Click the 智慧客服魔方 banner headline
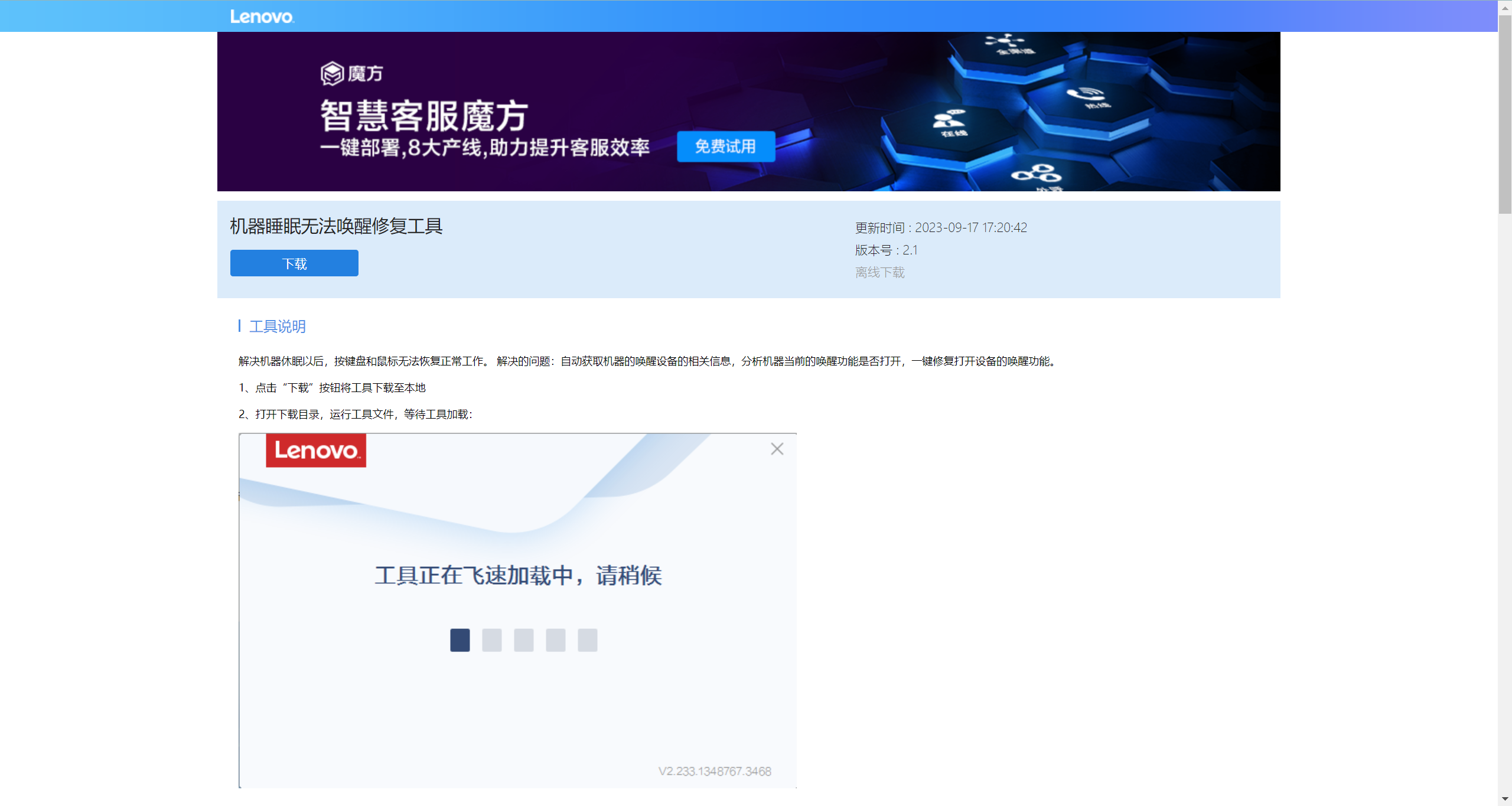This screenshot has height=806, width=1512. pyautogui.click(x=423, y=116)
